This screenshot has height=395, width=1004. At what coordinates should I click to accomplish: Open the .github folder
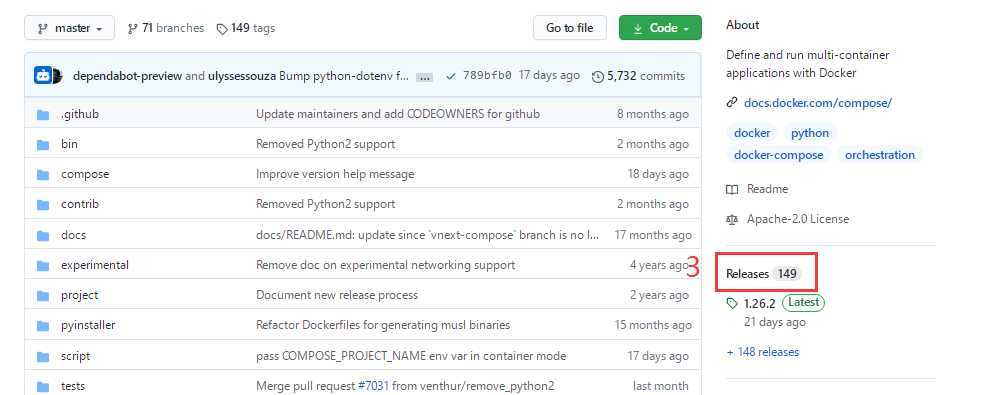80,114
